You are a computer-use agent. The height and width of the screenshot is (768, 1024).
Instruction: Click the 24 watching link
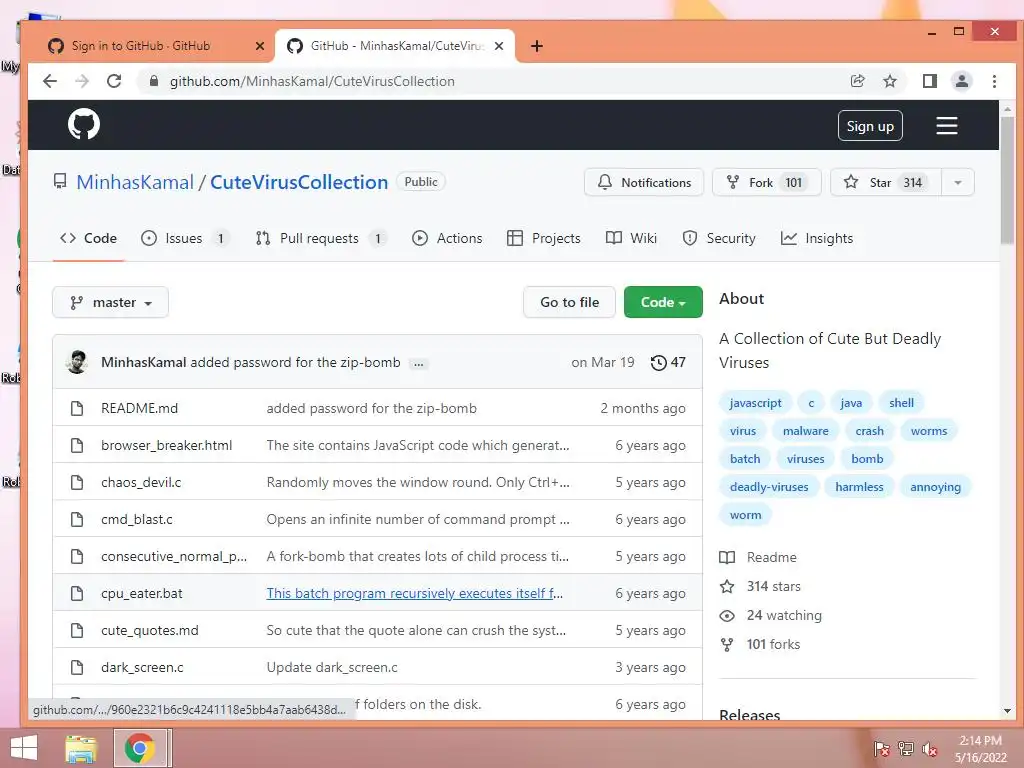(x=771, y=615)
